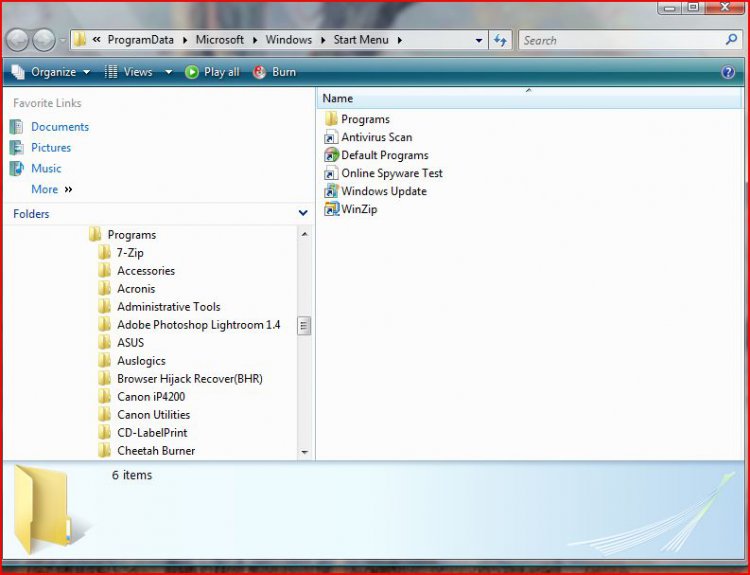The height and width of the screenshot is (575, 750).
Task: Click the Forward navigation arrow
Action: click(x=44, y=41)
